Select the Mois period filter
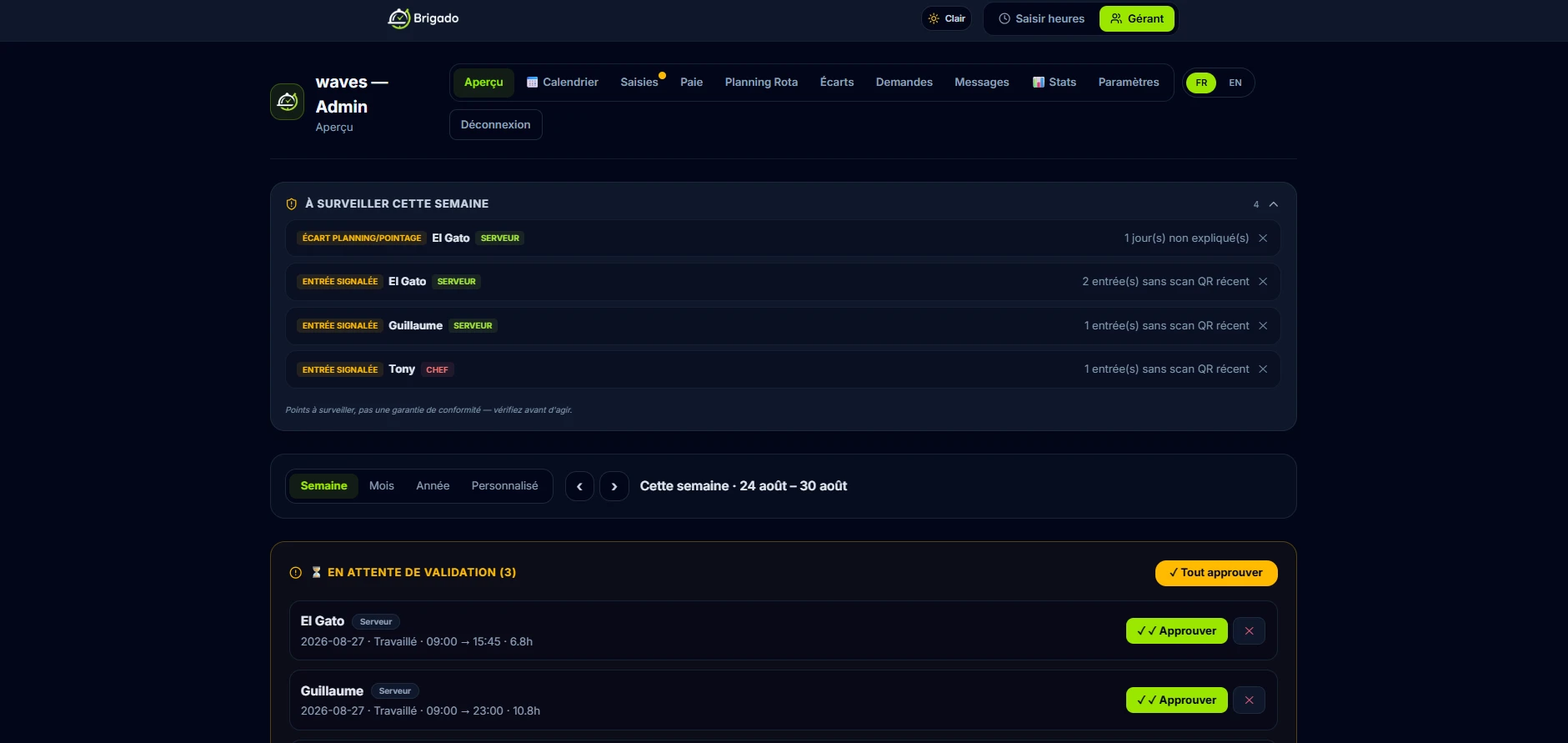Viewport: 1568px width, 743px height. (x=382, y=486)
